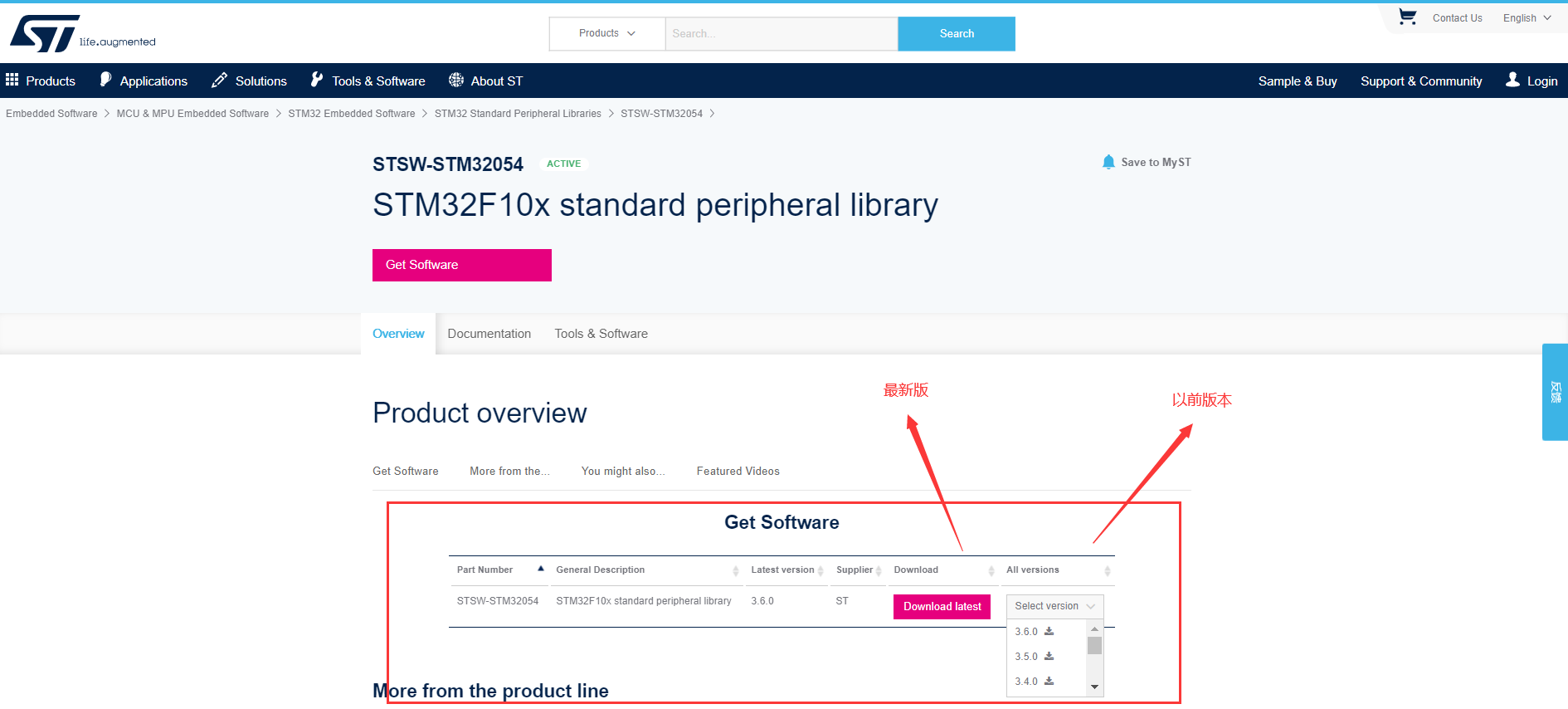
Task: Go to STM32 Standard Peripheral Libraries breadcrumb
Action: click(518, 114)
